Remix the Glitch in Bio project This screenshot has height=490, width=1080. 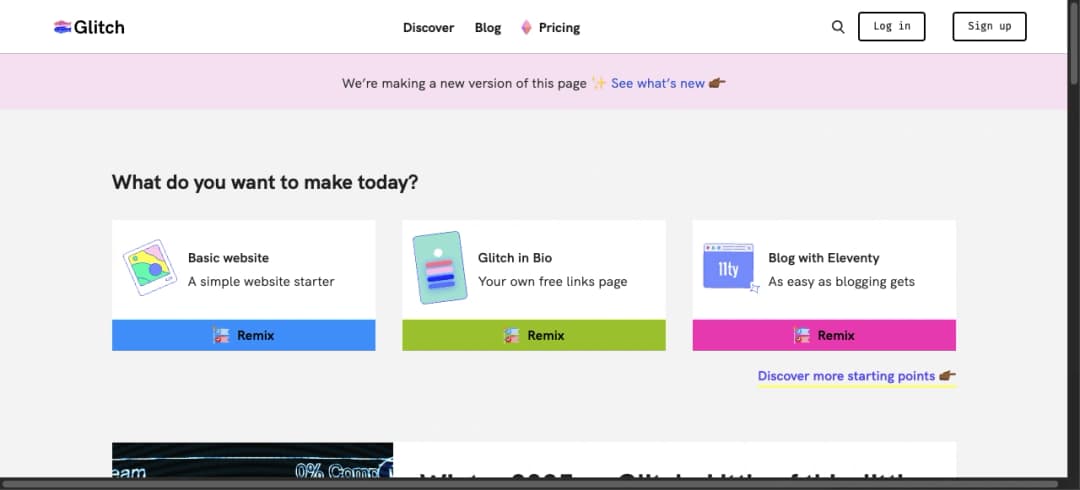pos(534,336)
